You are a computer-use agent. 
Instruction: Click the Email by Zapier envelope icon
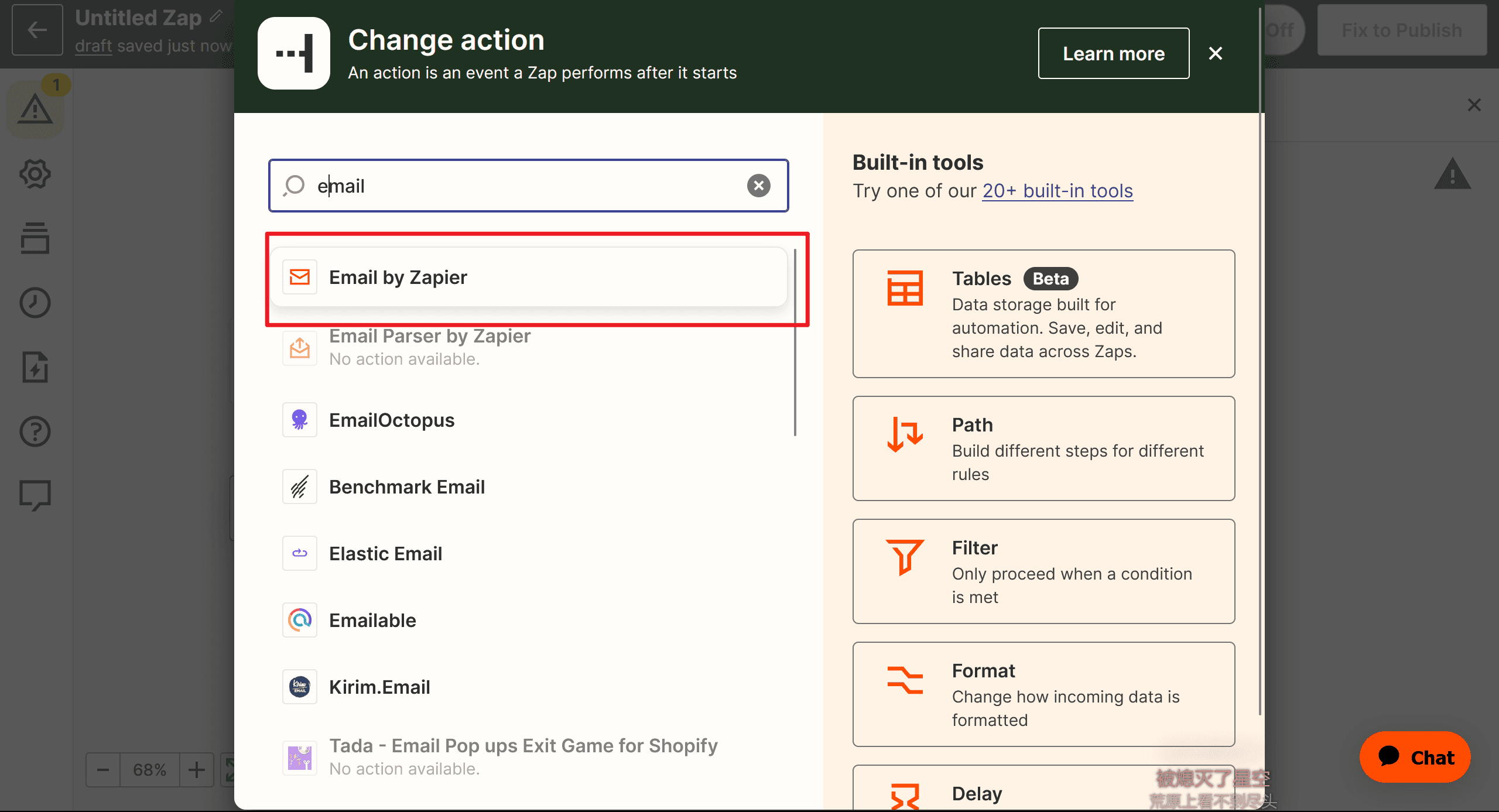click(300, 277)
